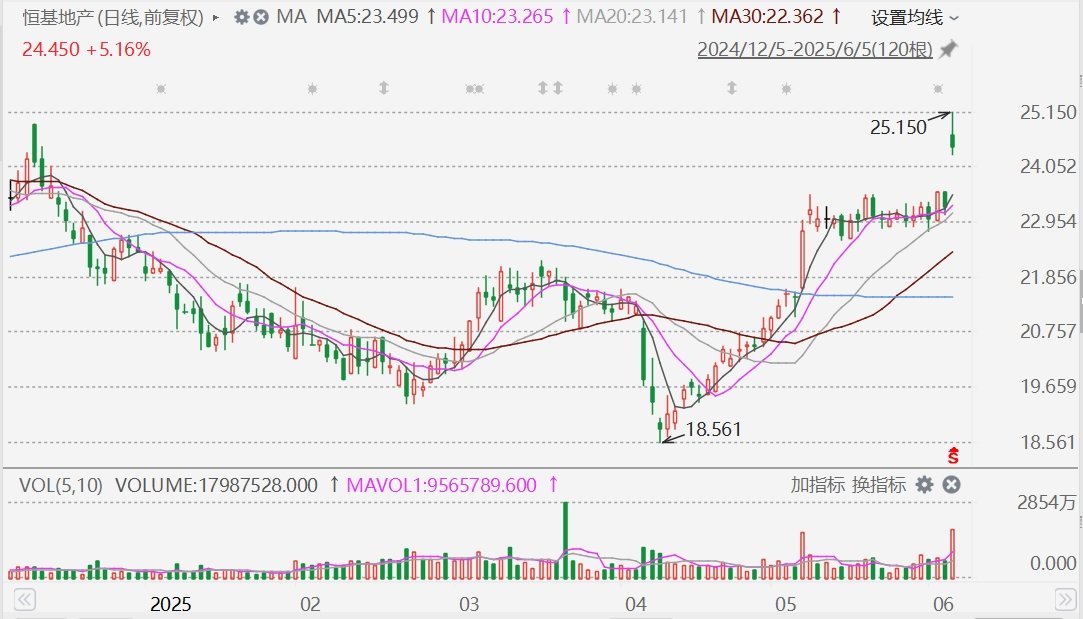Click the 恒基地产(日线,前复权) title
The image size is (1083, 619).
[113, 17]
